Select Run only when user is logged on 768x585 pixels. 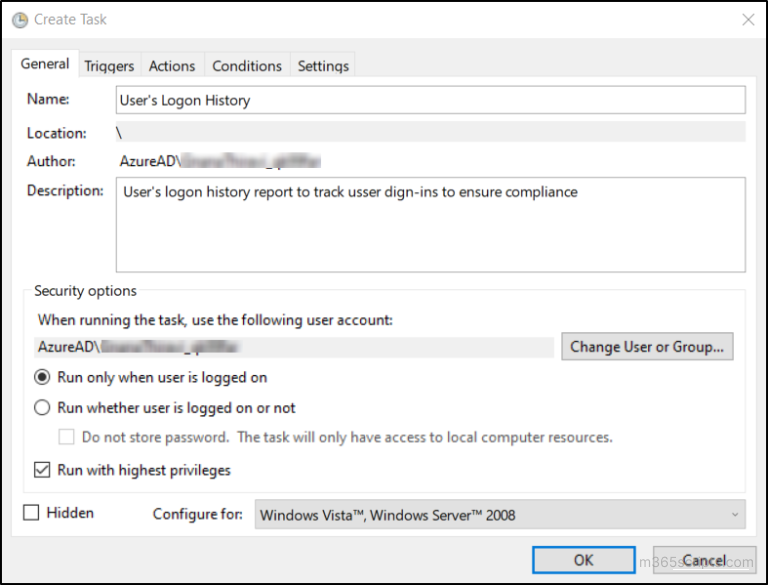42,378
